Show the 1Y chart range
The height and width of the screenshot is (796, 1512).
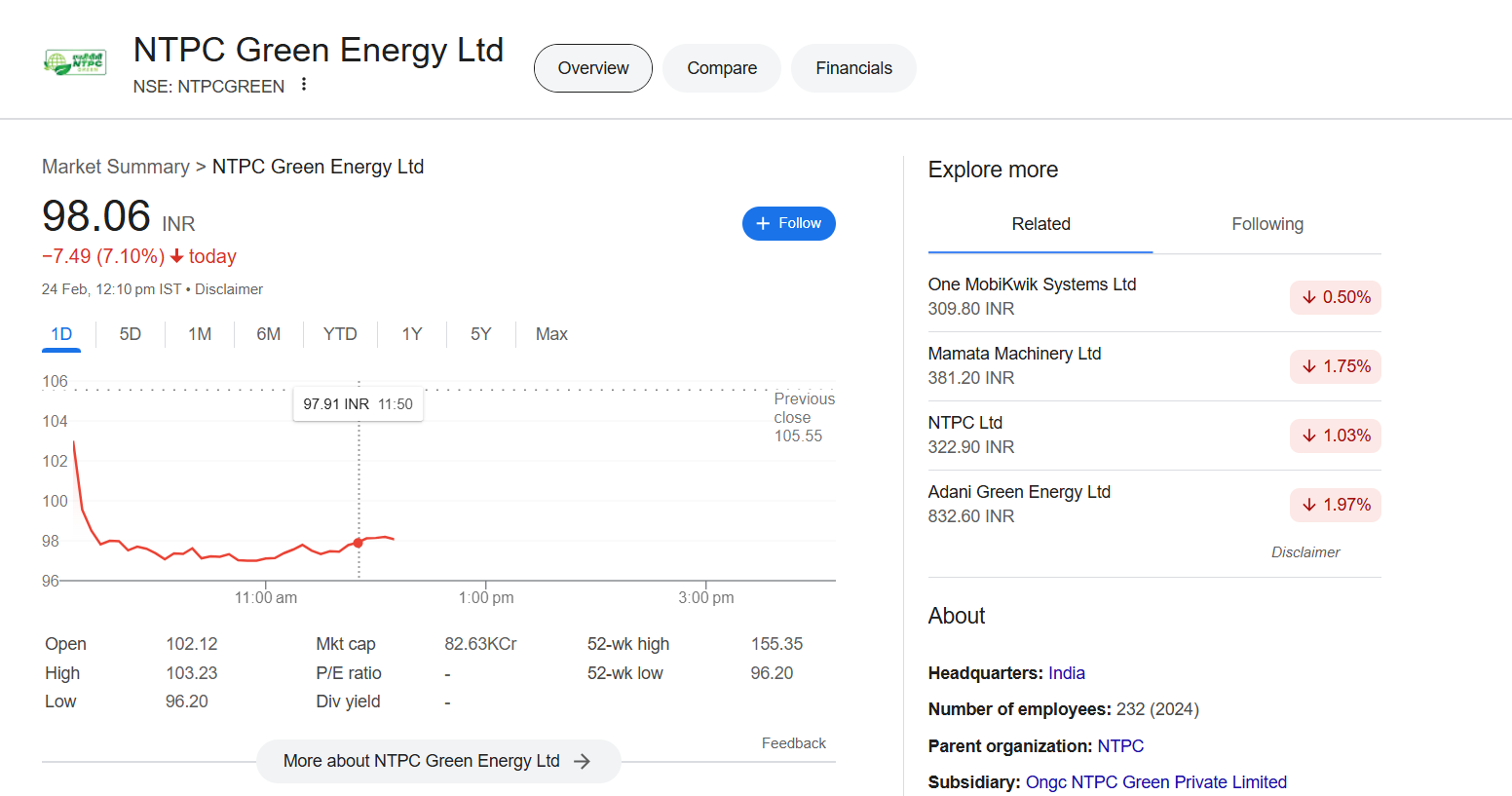point(412,334)
